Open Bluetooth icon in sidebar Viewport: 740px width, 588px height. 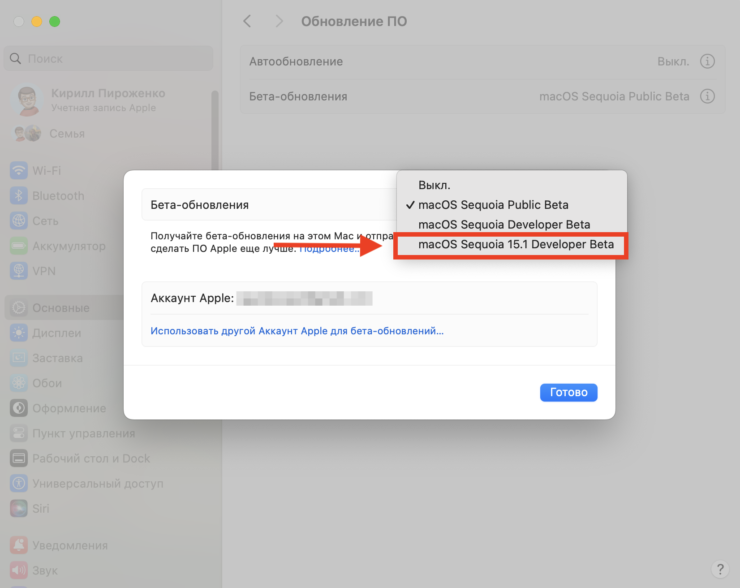coord(19,195)
